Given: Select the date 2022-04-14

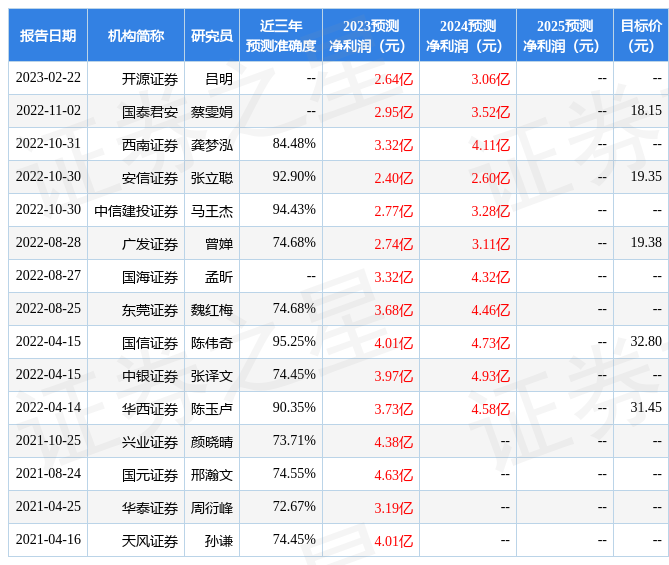Looking at the screenshot, I should (x=48, y=408).
